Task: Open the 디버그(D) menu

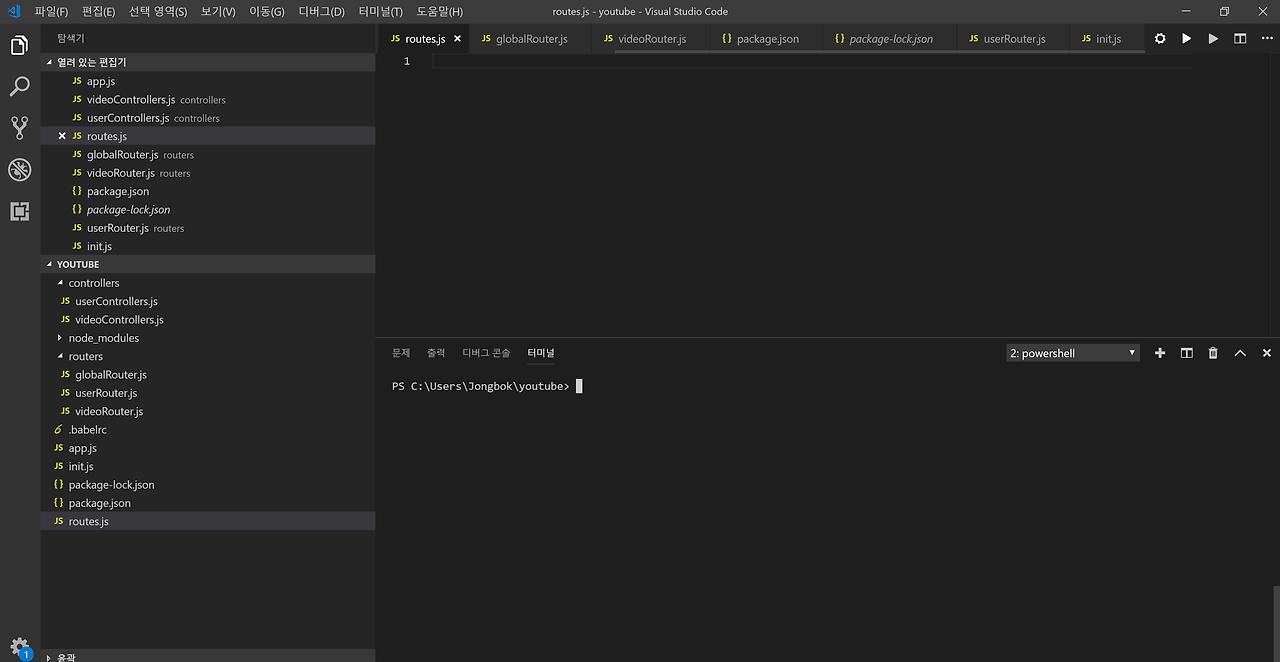Action: 322,12
